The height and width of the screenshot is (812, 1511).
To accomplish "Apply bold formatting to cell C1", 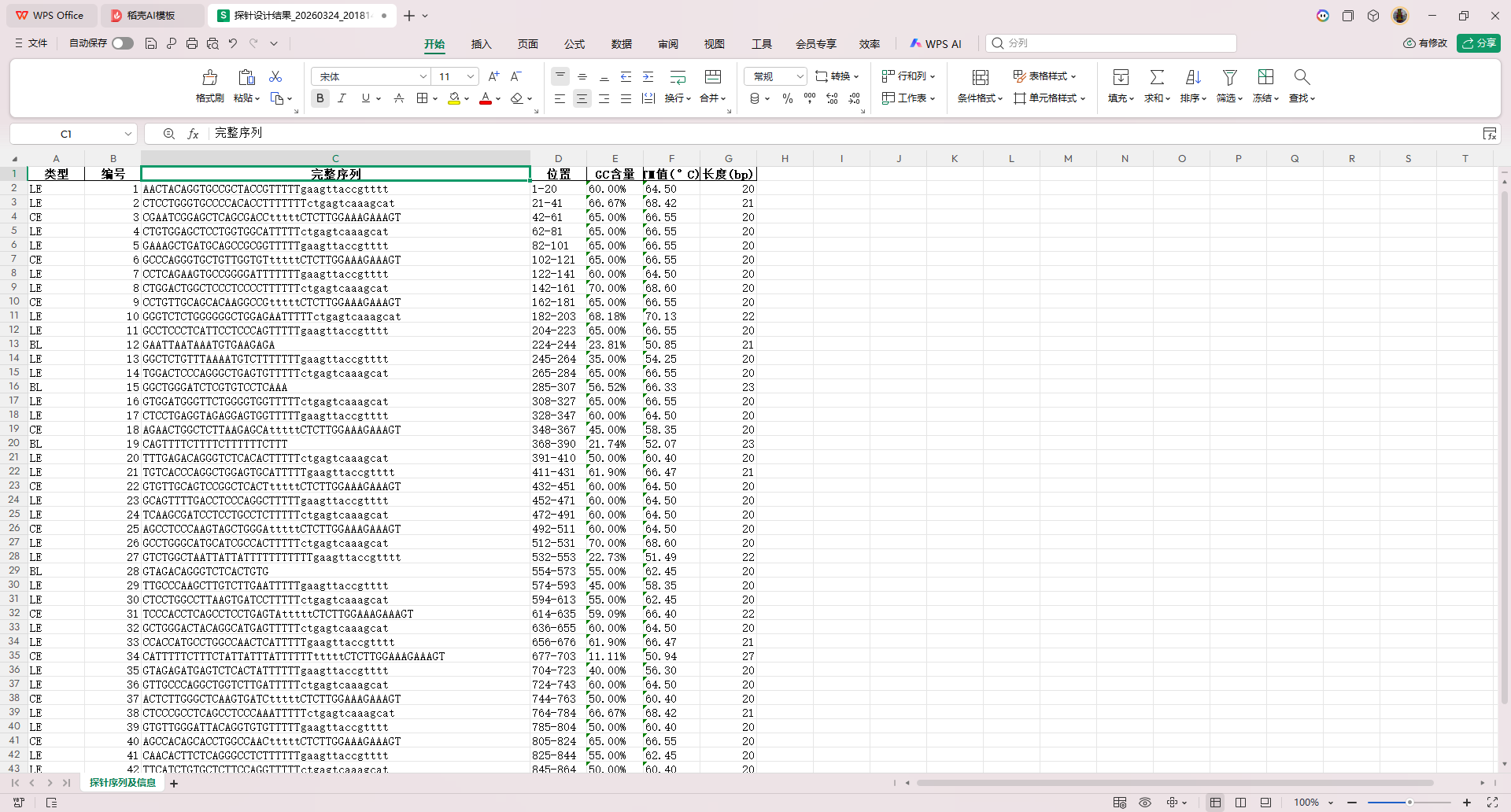I will [x=320, y=98].
